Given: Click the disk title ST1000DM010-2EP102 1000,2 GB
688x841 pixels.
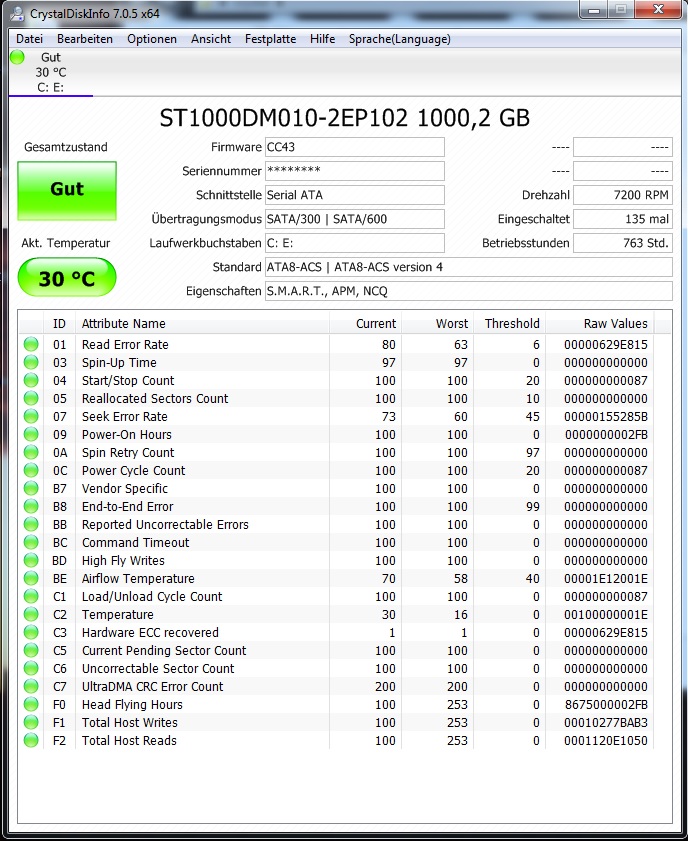Looking at the screenshot, I should pyautogui.click(x=344, y=118).
